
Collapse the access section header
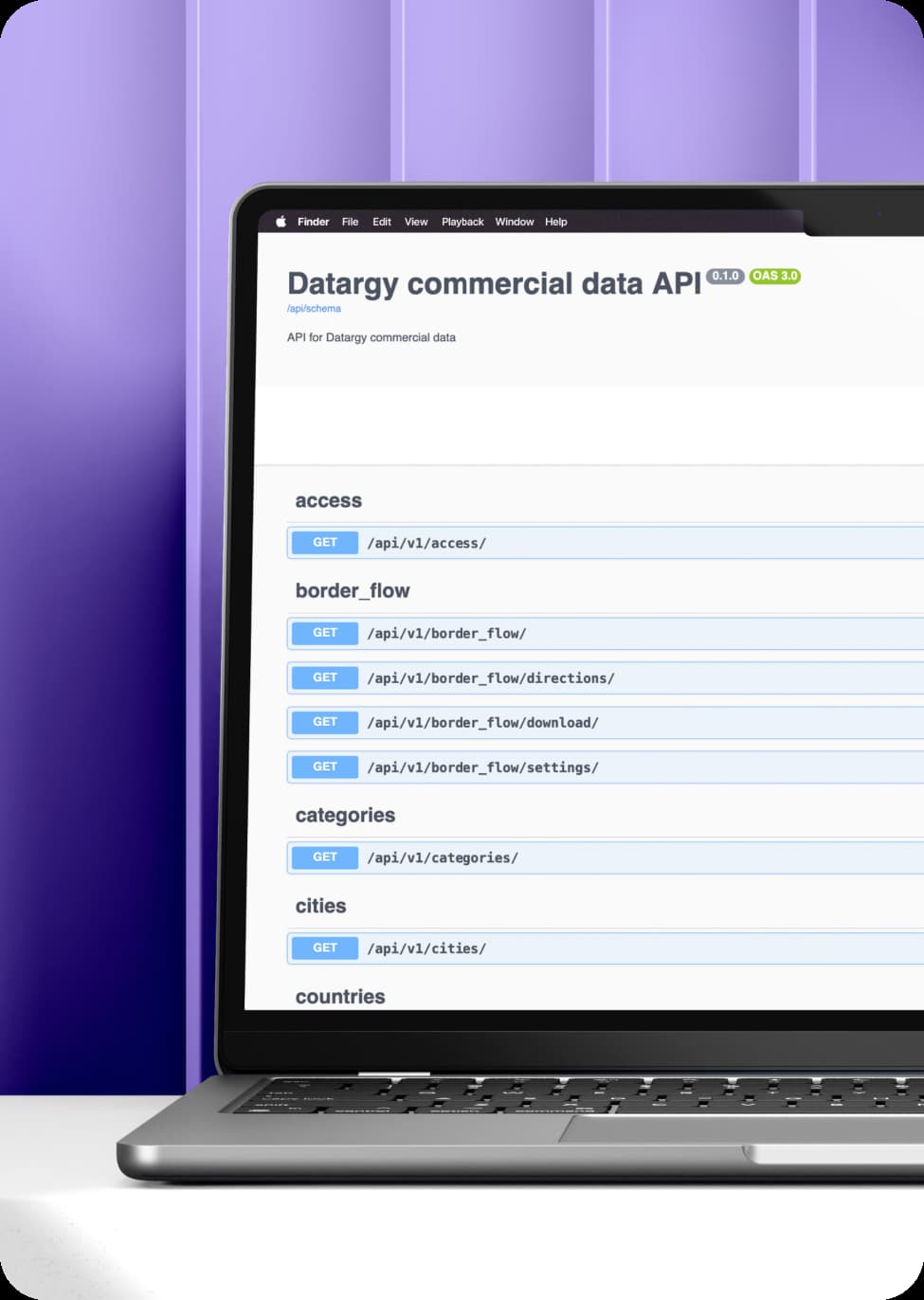click(x=328, y=500)
